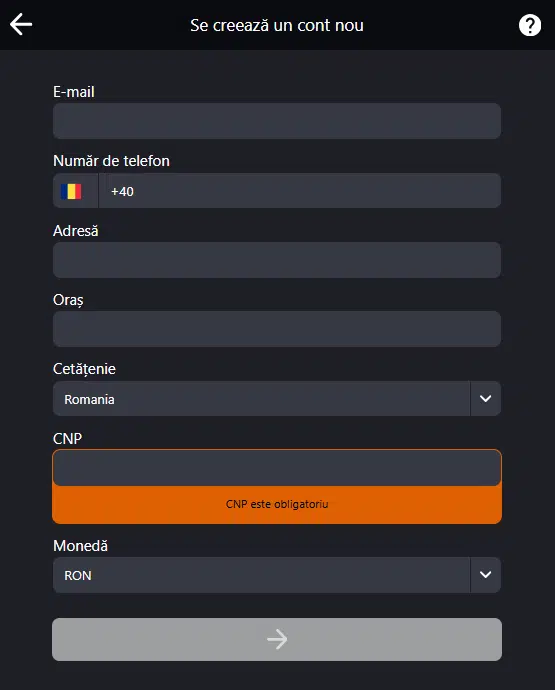Focus the Oraș input field
The width and height of the screenshot is (555, 690).
(277, 329)
